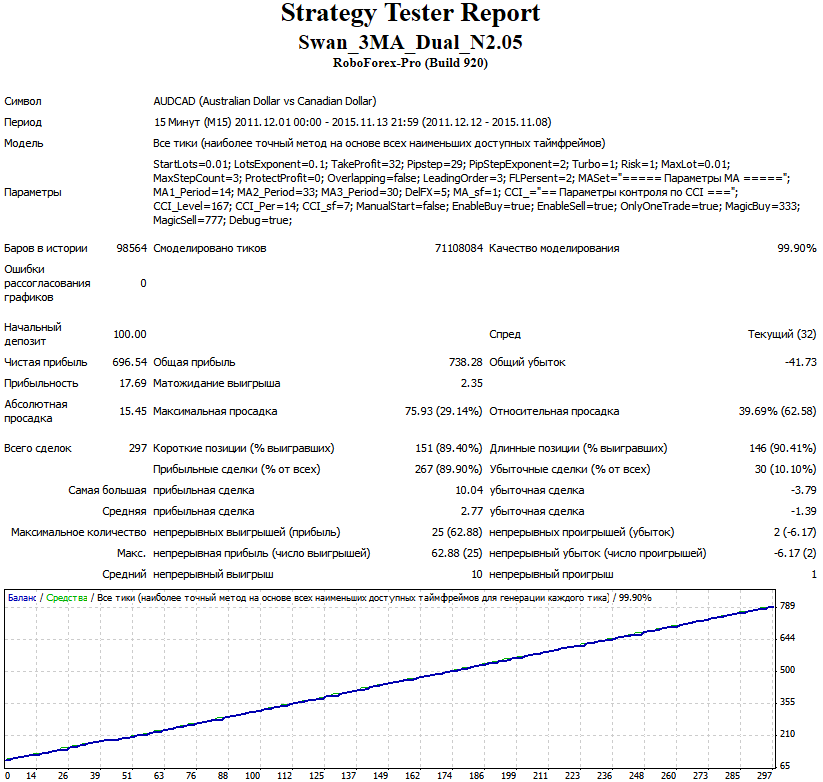Select modelled ticks value 71108084

(459, 248)
